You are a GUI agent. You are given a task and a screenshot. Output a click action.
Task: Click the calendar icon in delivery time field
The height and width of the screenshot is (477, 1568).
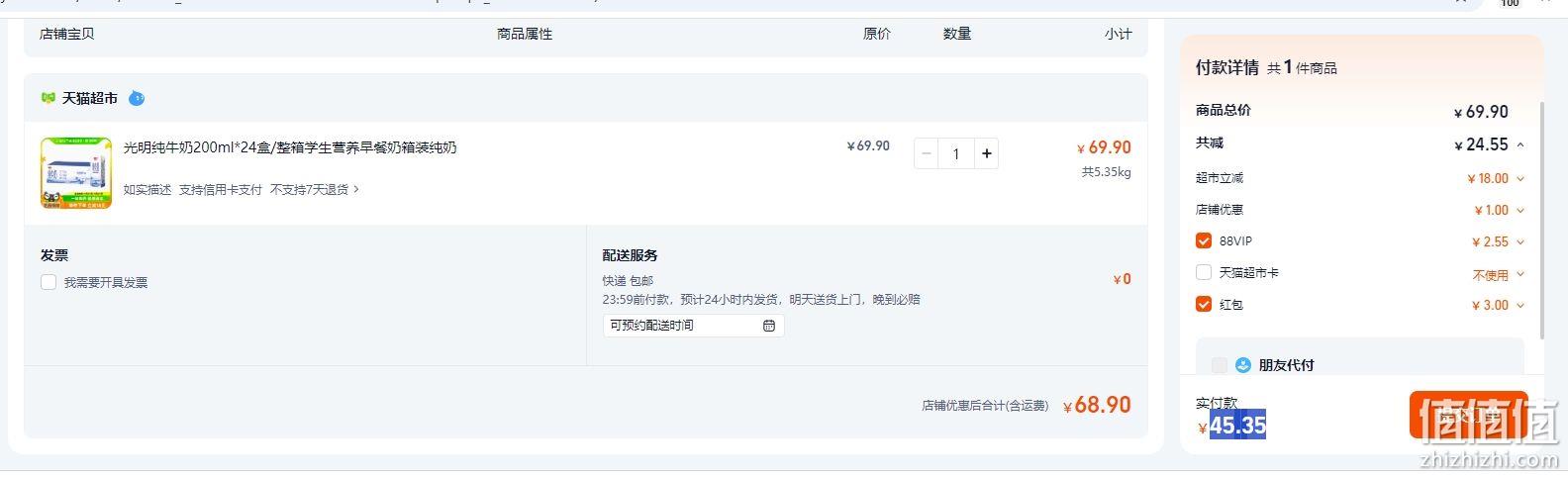coord(769,326)
